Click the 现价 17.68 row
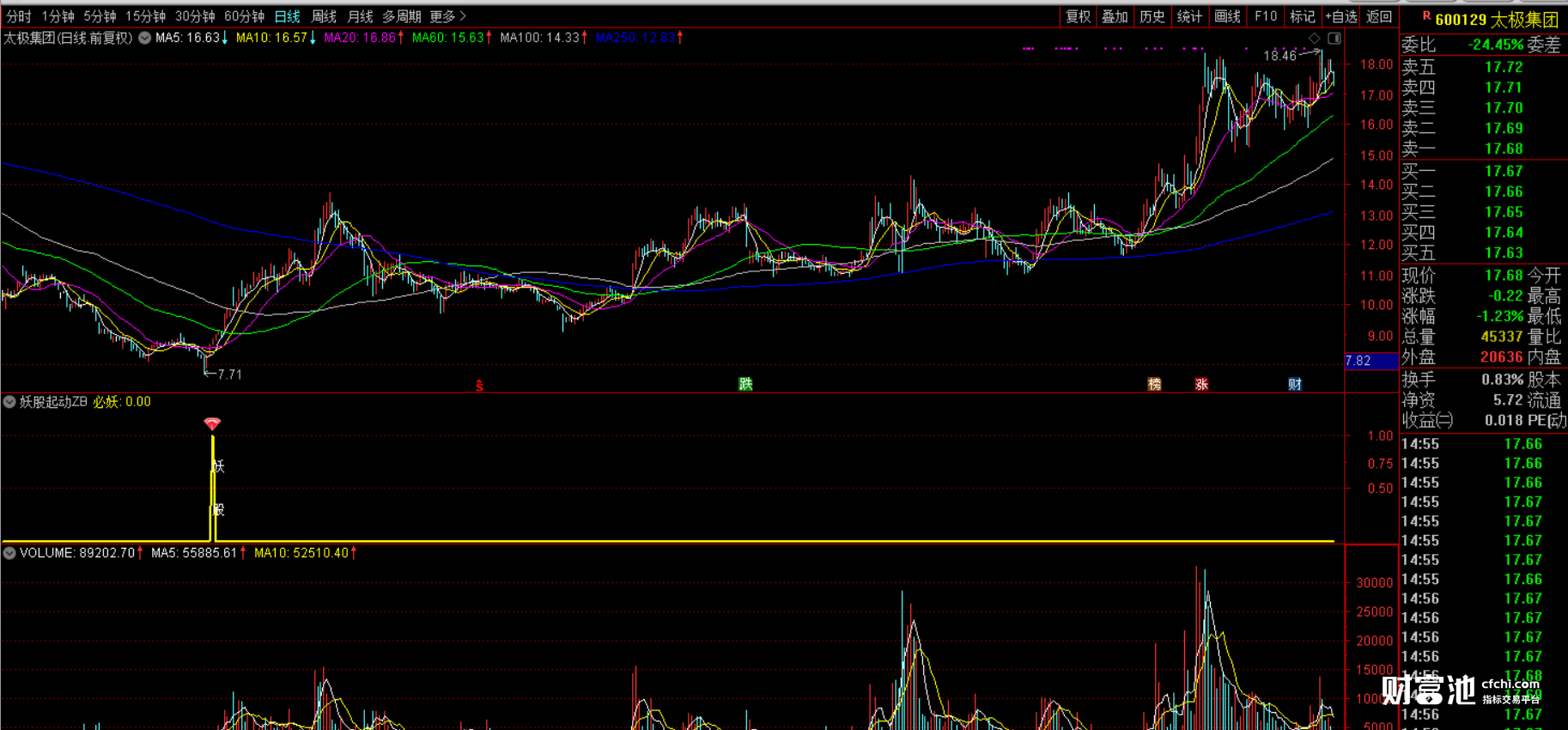 coord(1462,276)
